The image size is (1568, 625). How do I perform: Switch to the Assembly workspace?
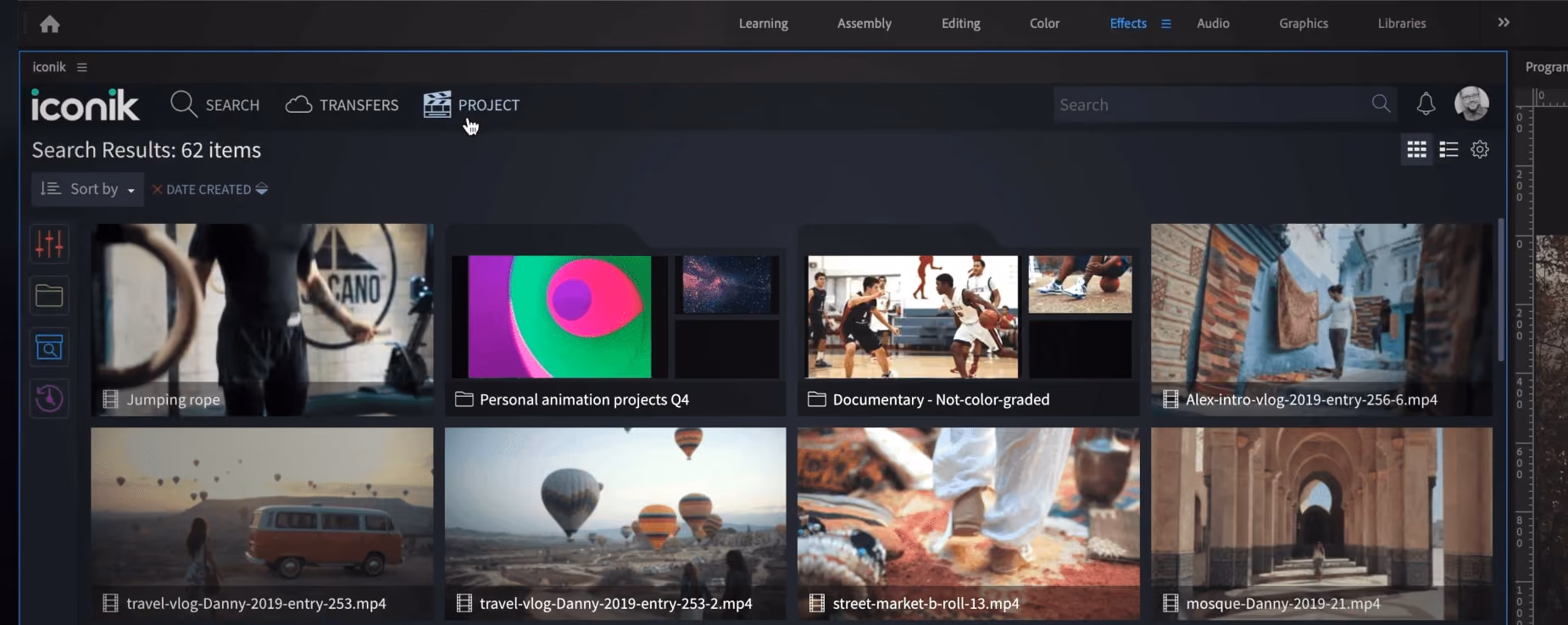[865, 24]
